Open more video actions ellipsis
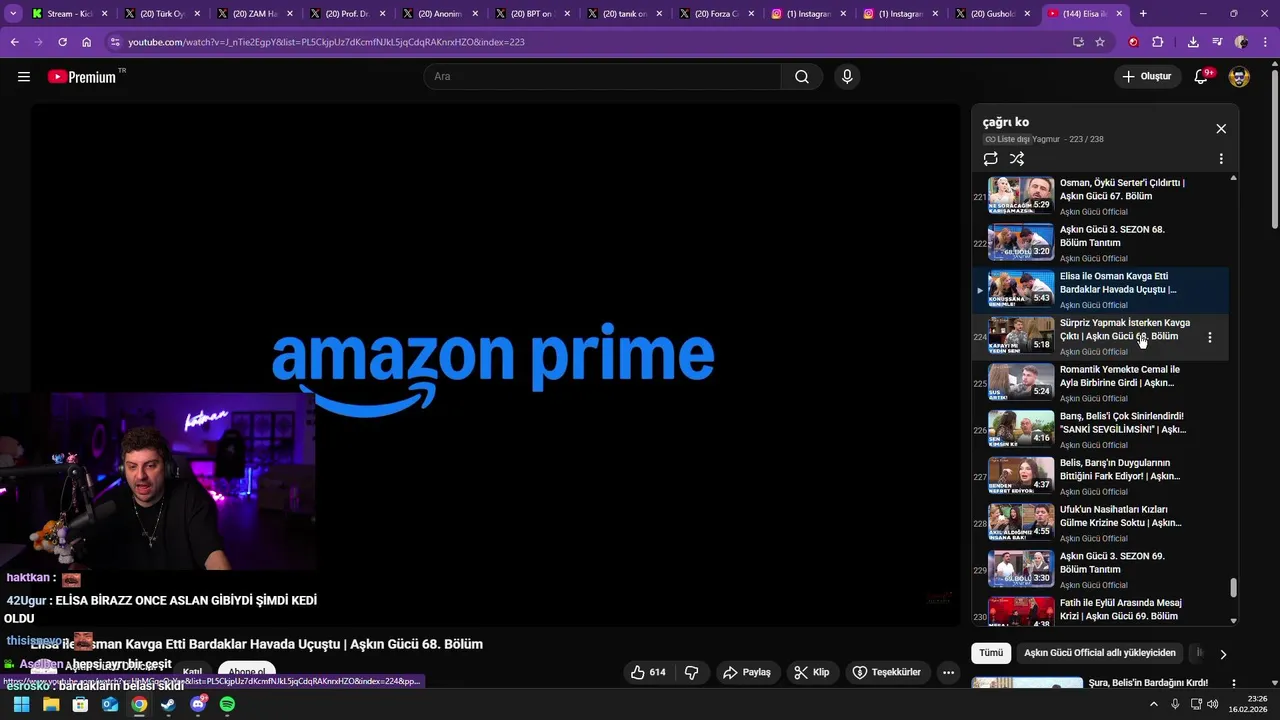 click(948, 672)
